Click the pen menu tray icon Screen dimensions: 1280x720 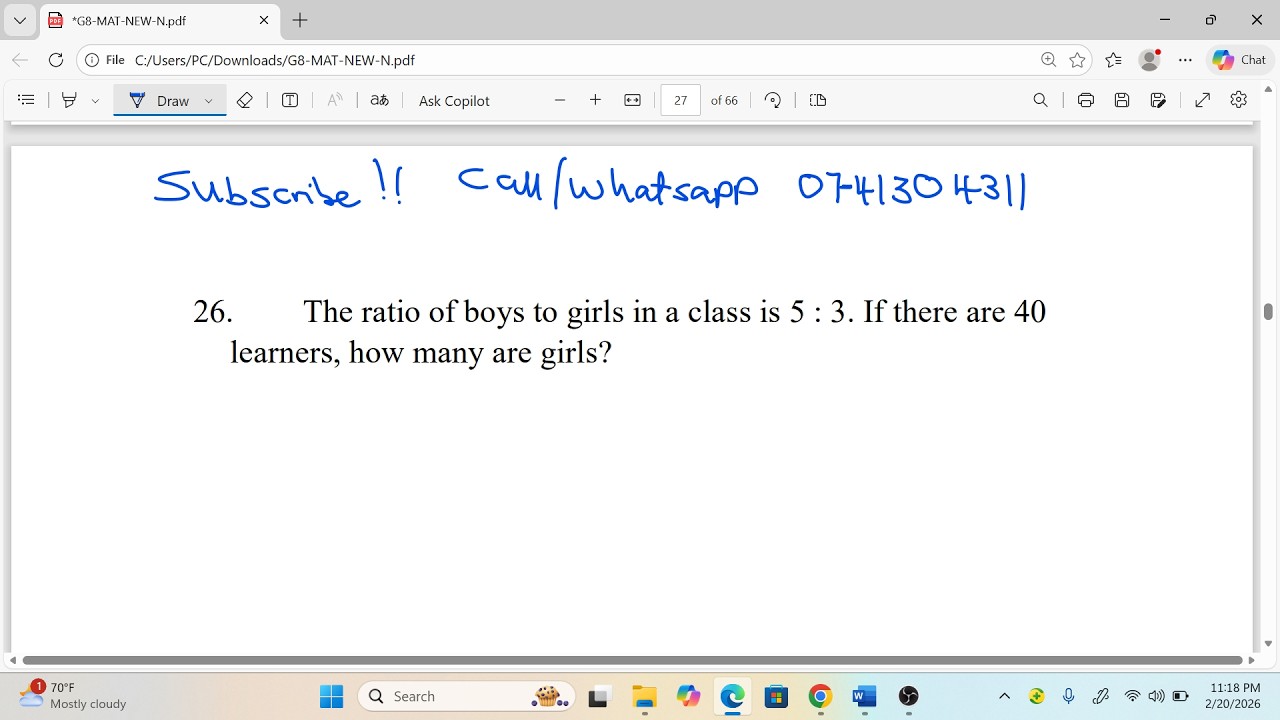coord(1101,696)
